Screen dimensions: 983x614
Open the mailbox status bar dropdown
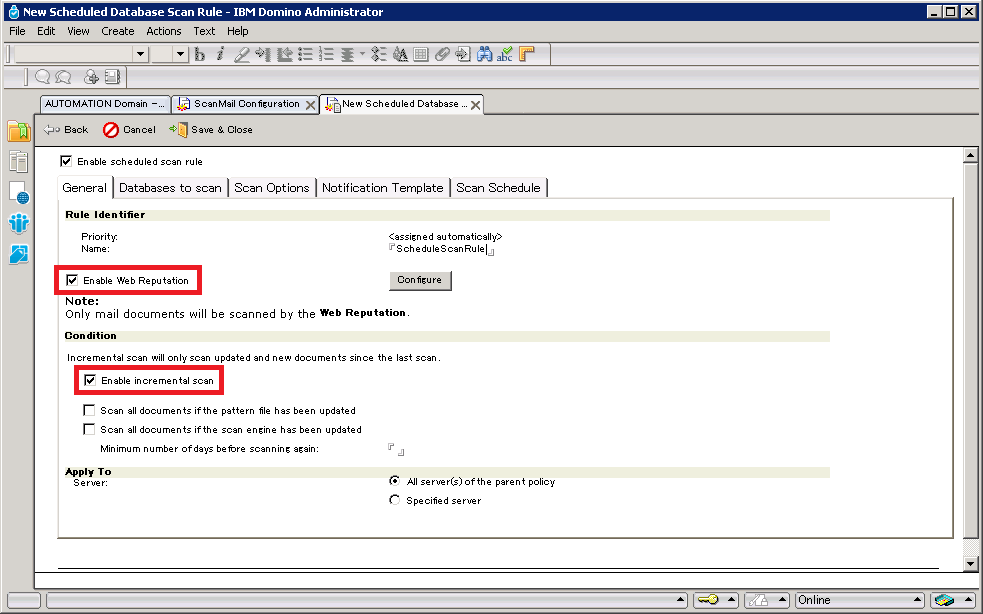(x=946, y=601)
